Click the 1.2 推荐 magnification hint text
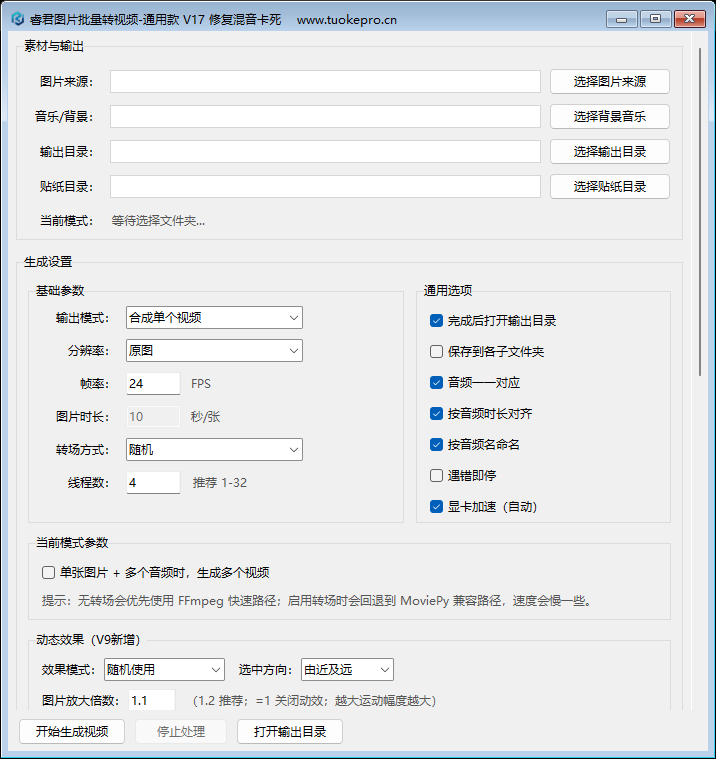Viewport: 716px width, 759px height. coord(314,700)
